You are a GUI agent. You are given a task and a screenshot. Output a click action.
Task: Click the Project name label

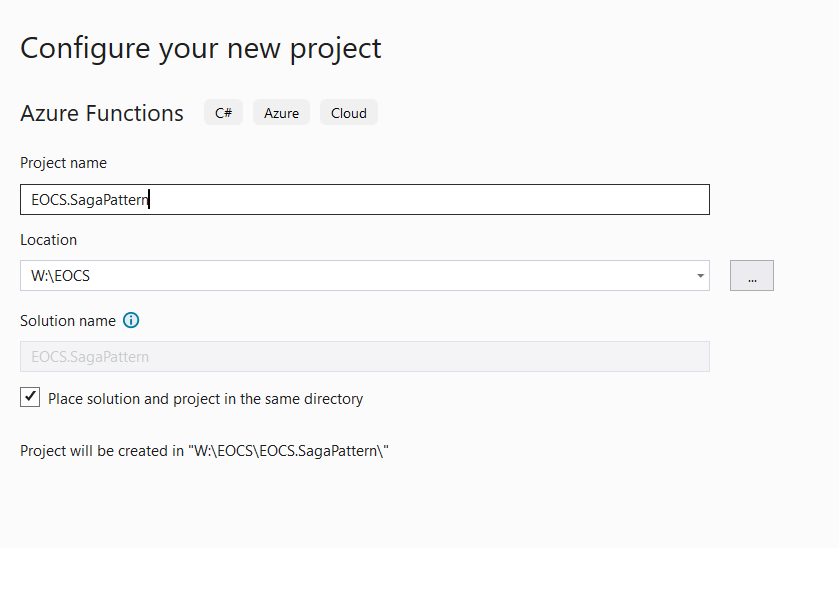point(63,163)
